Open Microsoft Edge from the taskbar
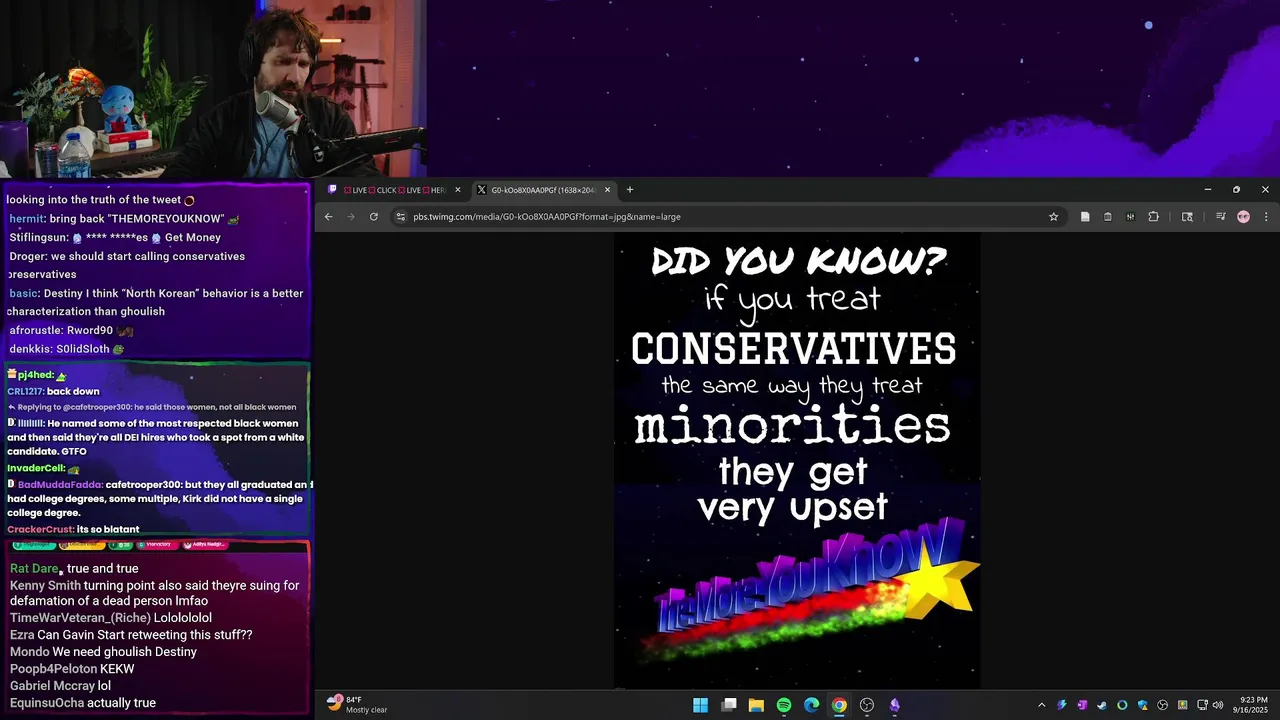This screenshot has height=720, width=1280. pos(812,705)
